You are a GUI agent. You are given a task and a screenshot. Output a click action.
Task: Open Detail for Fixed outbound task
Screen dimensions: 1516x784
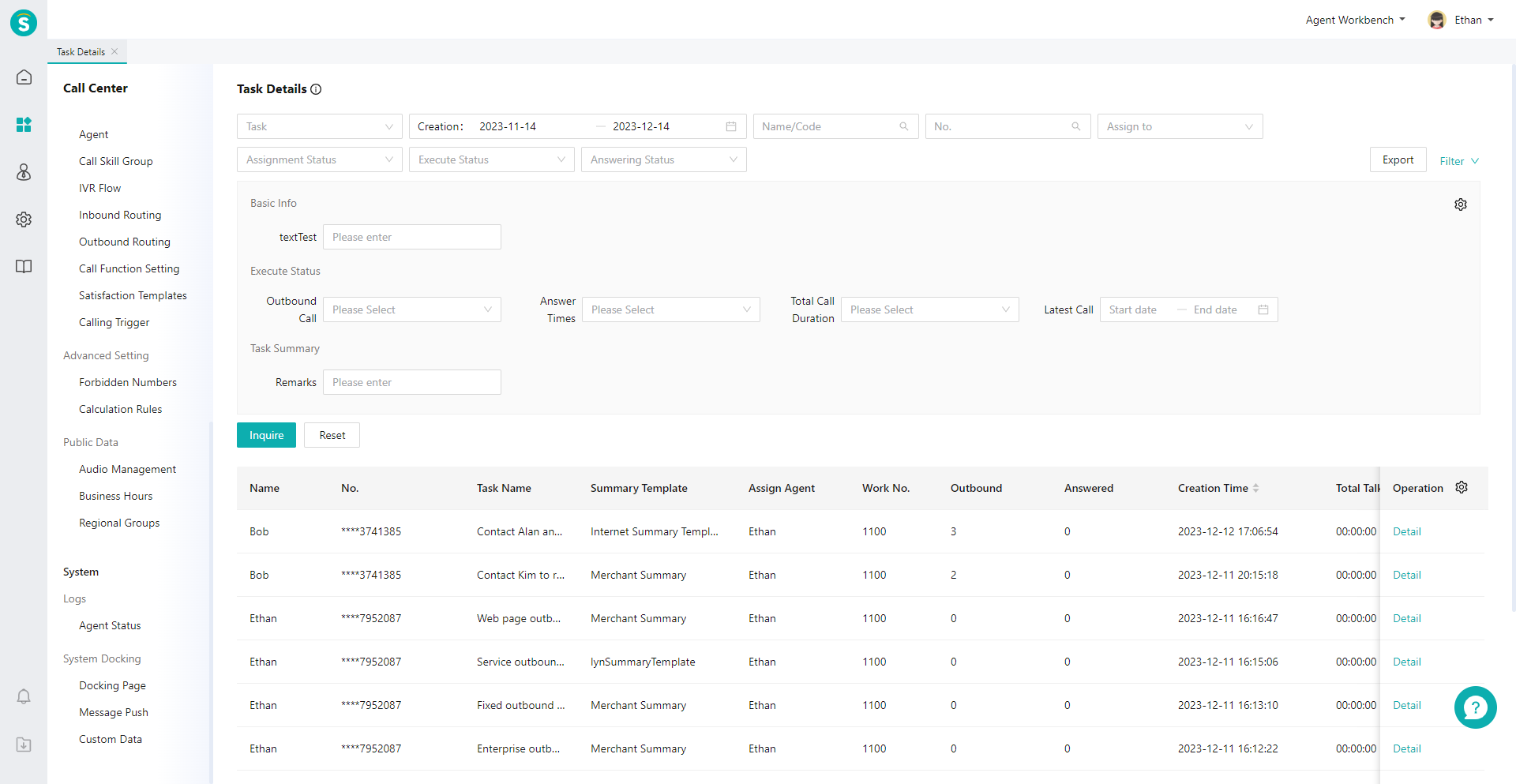tap(1406, 705)
